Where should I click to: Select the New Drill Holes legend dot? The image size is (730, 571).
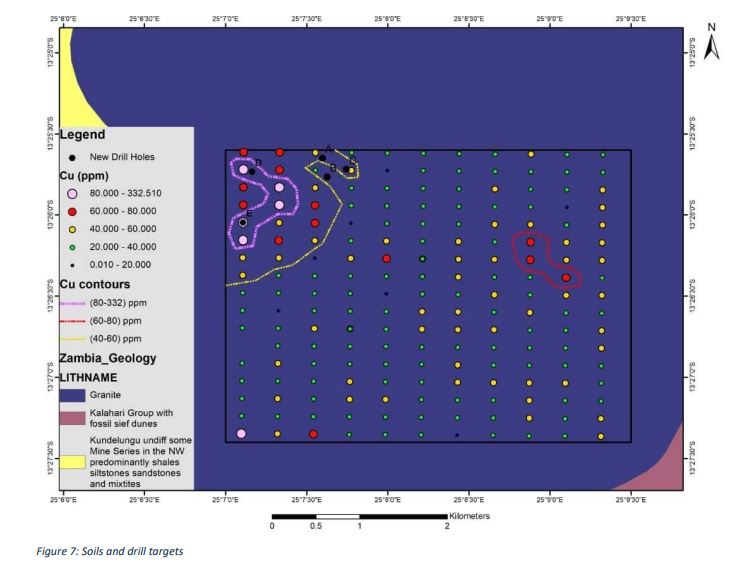click(72, 157)
